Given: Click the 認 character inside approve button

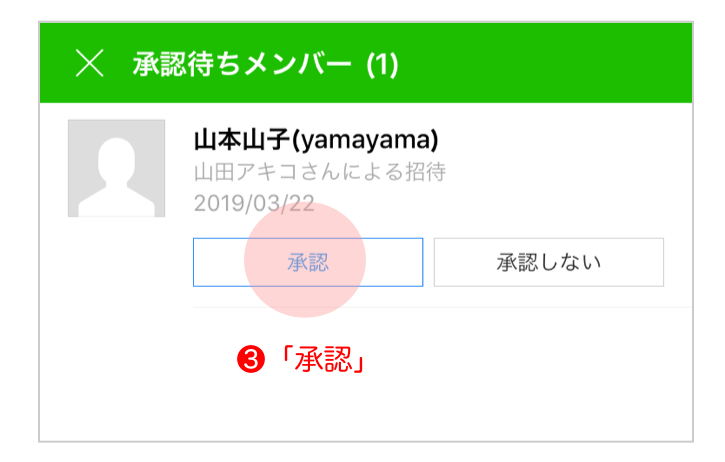Looking at the screenshot, I should 319,262.
